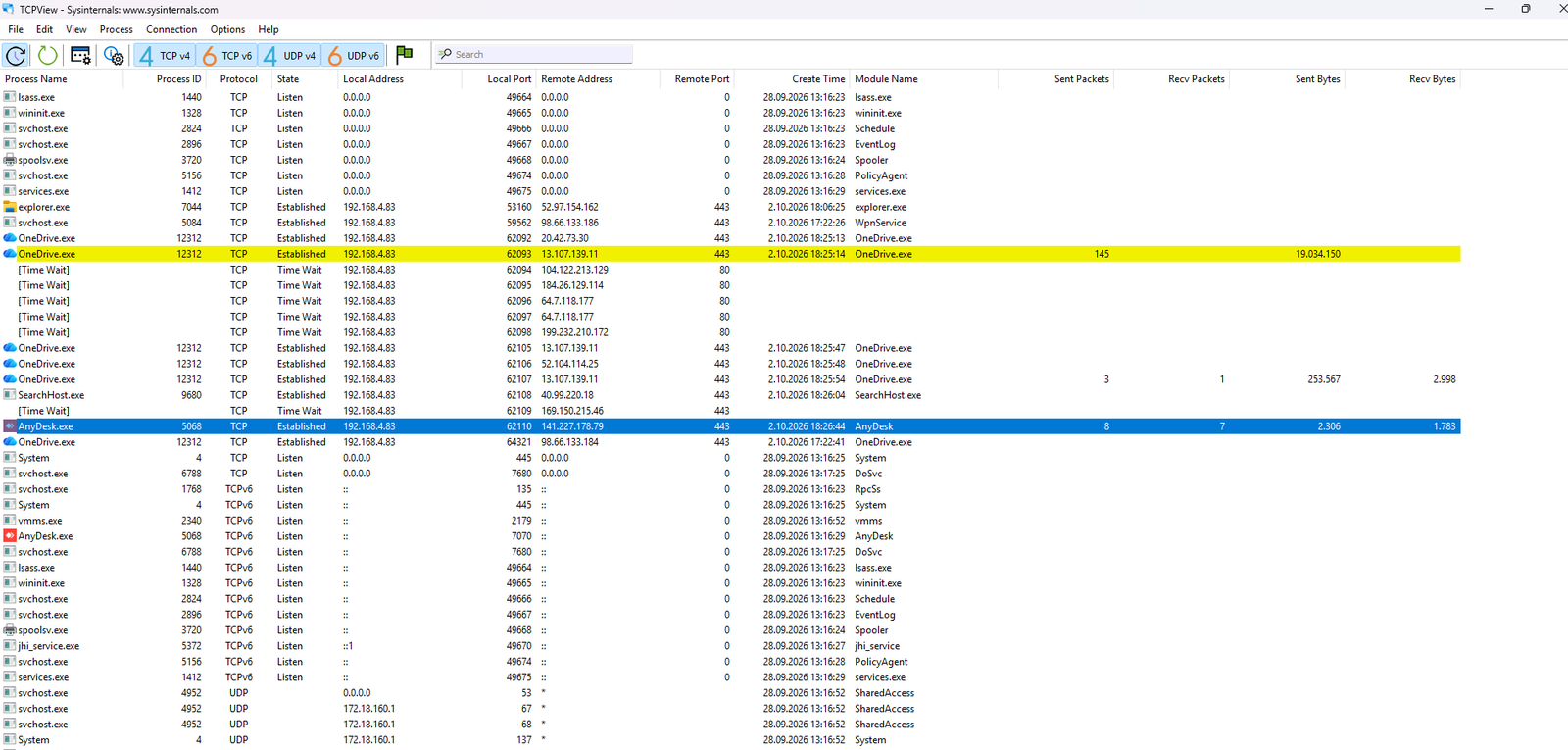Open the View menu

click(x=76, y=29)
